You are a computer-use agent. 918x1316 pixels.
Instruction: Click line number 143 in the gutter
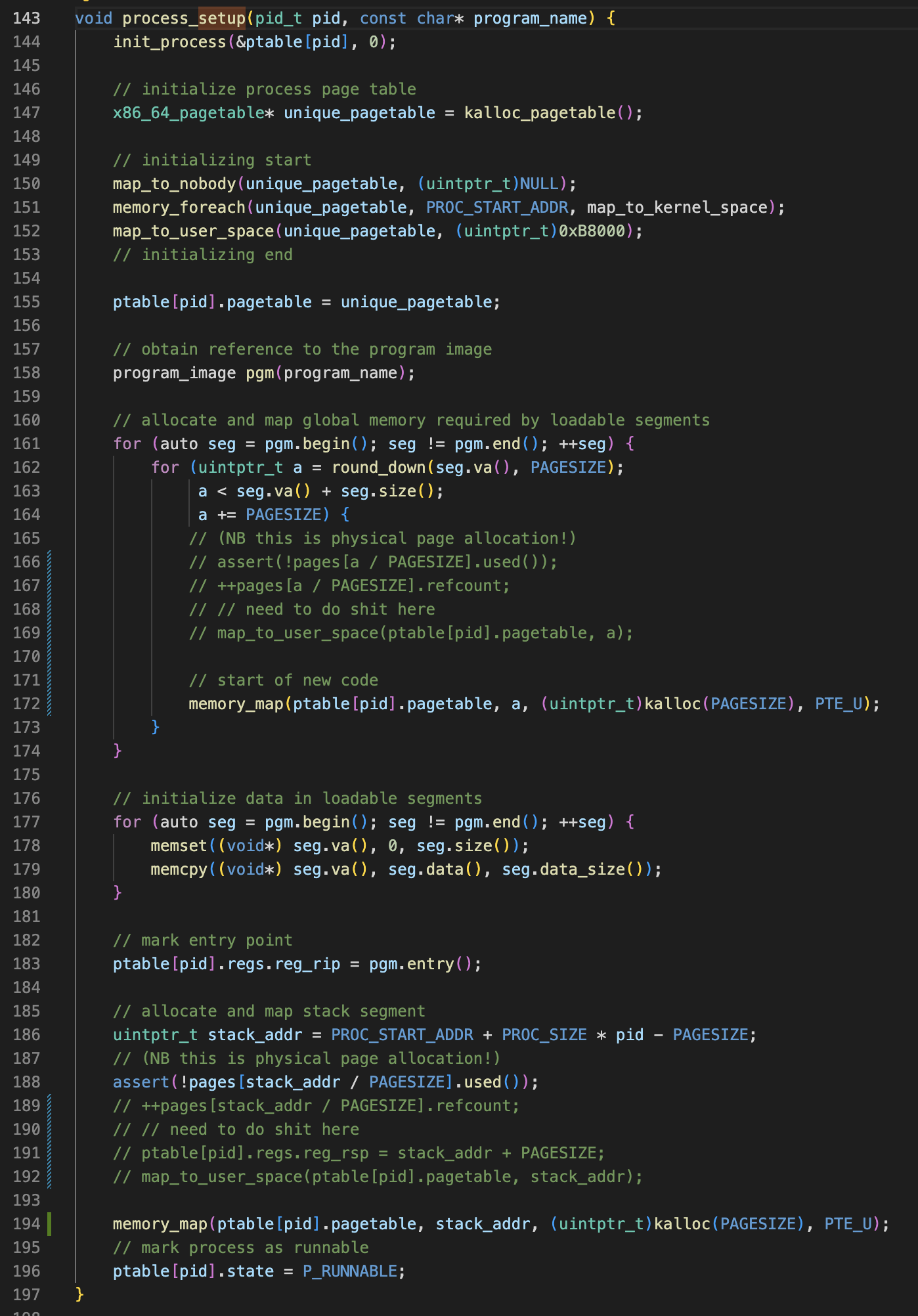pyautogui.click(x=26, y=18)
